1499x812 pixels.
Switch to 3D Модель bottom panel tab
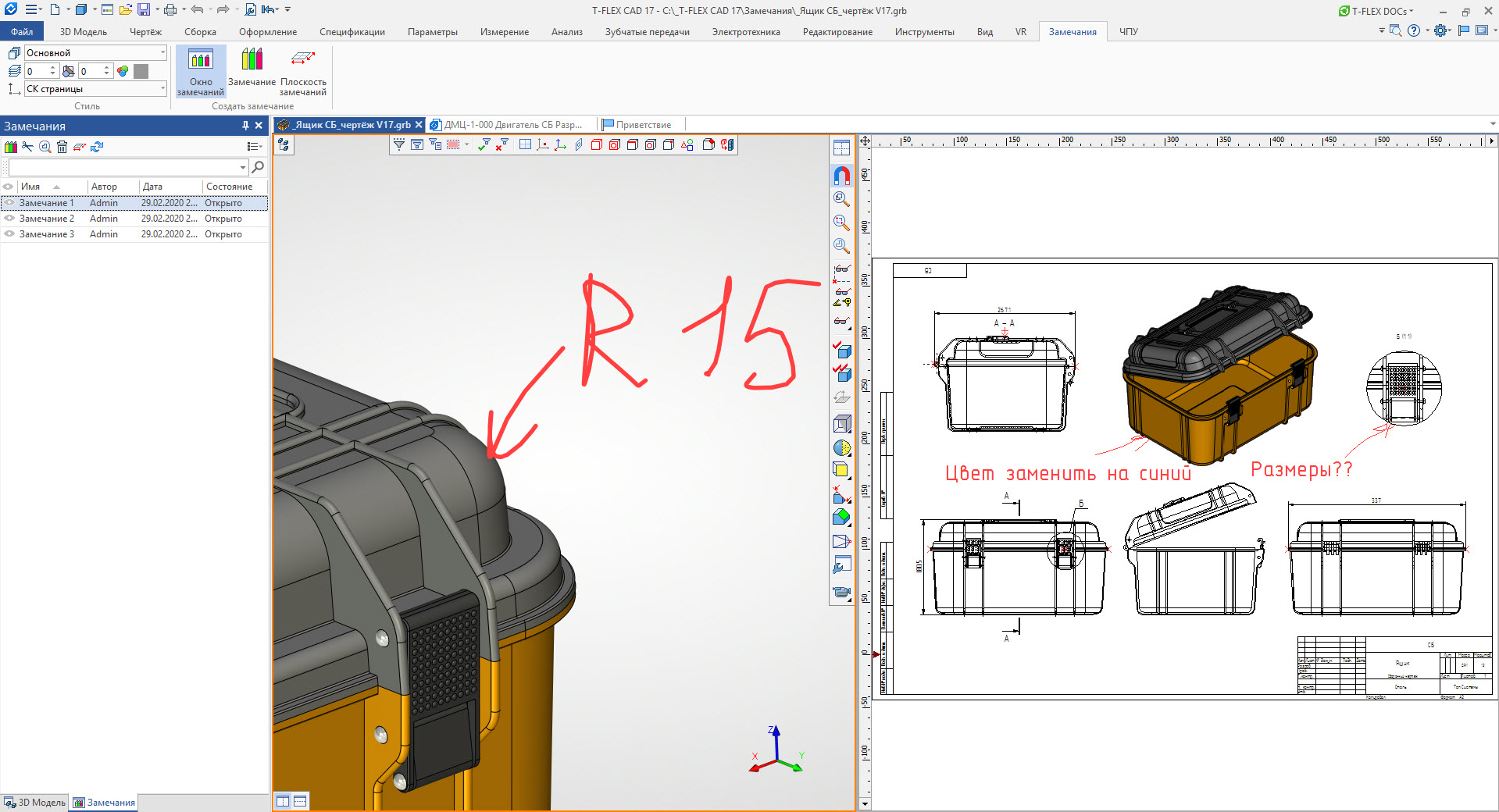35,803
